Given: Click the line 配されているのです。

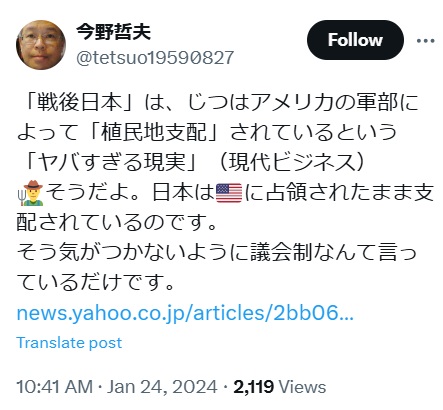Looking at the screenshot, I should [117, 223].
